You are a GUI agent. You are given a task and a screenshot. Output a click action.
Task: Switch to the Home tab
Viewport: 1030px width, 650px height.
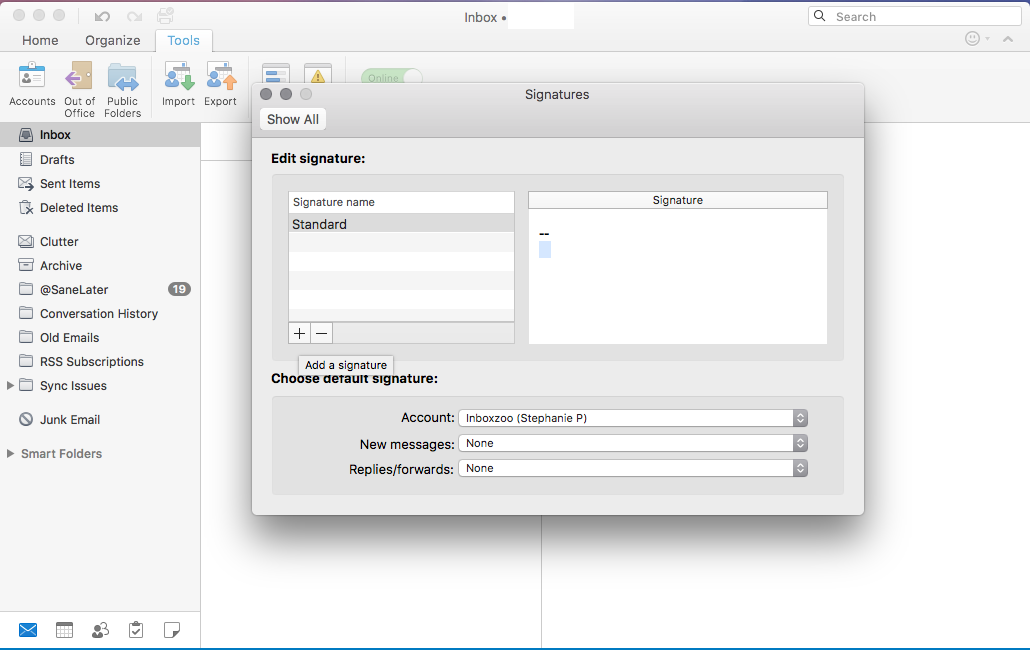click(x=40, y=40)
